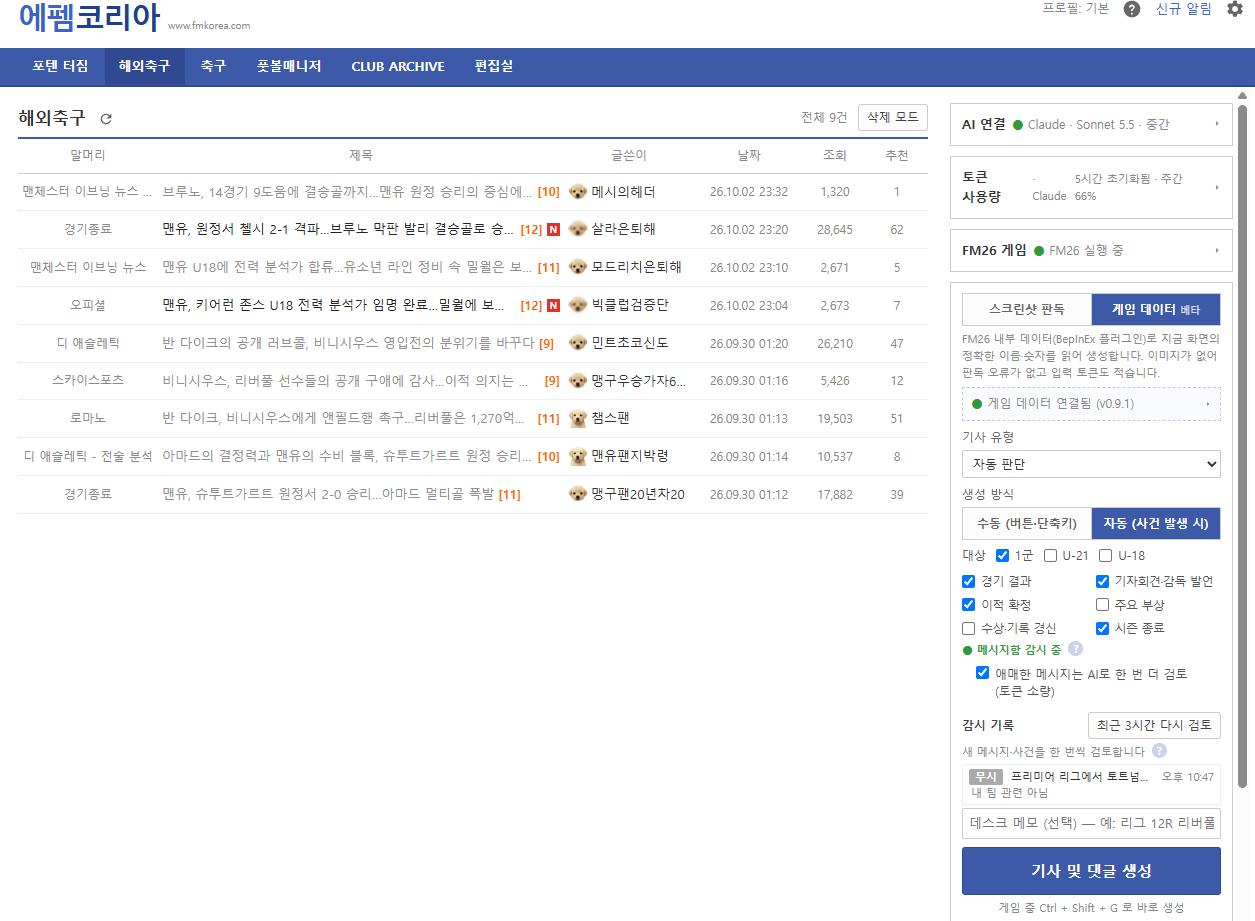1255x921 pixels.
Task: Open the CLUB ARCHIVE menu
Action: (x=398, y=67)
